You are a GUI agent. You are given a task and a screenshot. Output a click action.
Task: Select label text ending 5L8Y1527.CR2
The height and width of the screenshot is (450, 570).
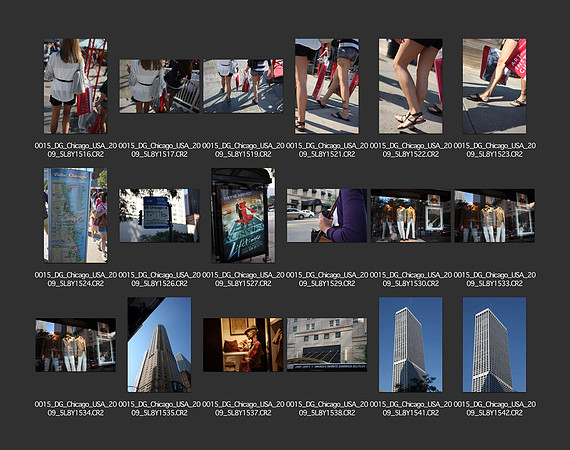[243, 279]
